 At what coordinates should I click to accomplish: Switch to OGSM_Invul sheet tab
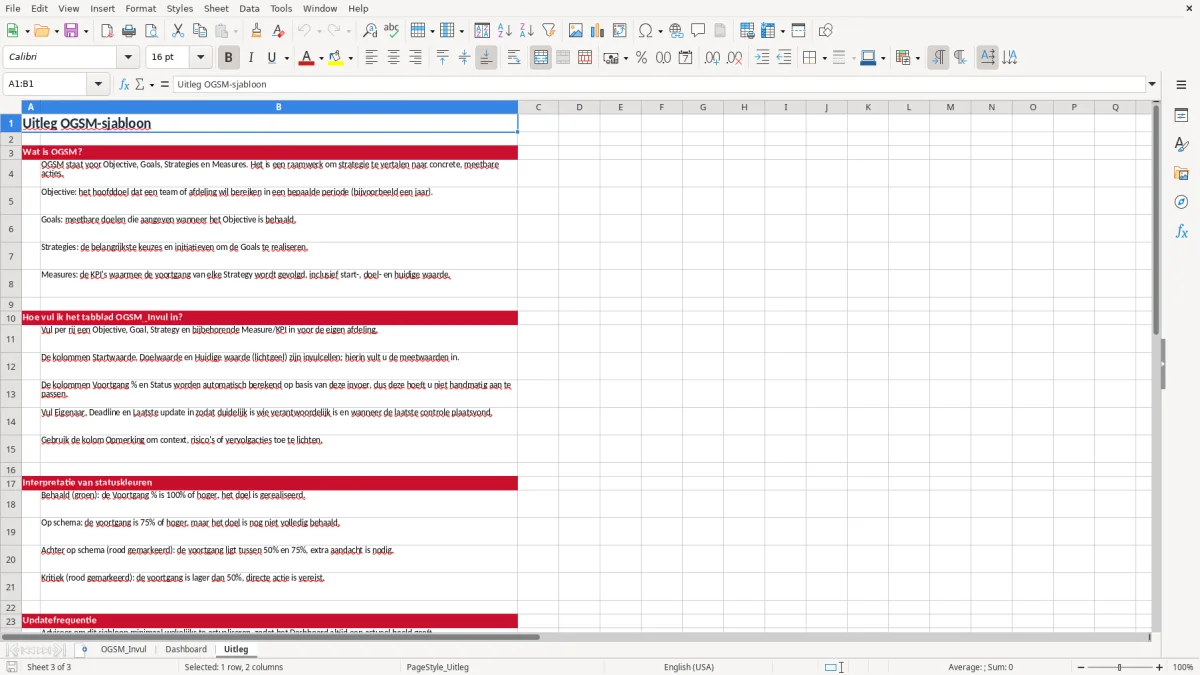coord(123,649)
